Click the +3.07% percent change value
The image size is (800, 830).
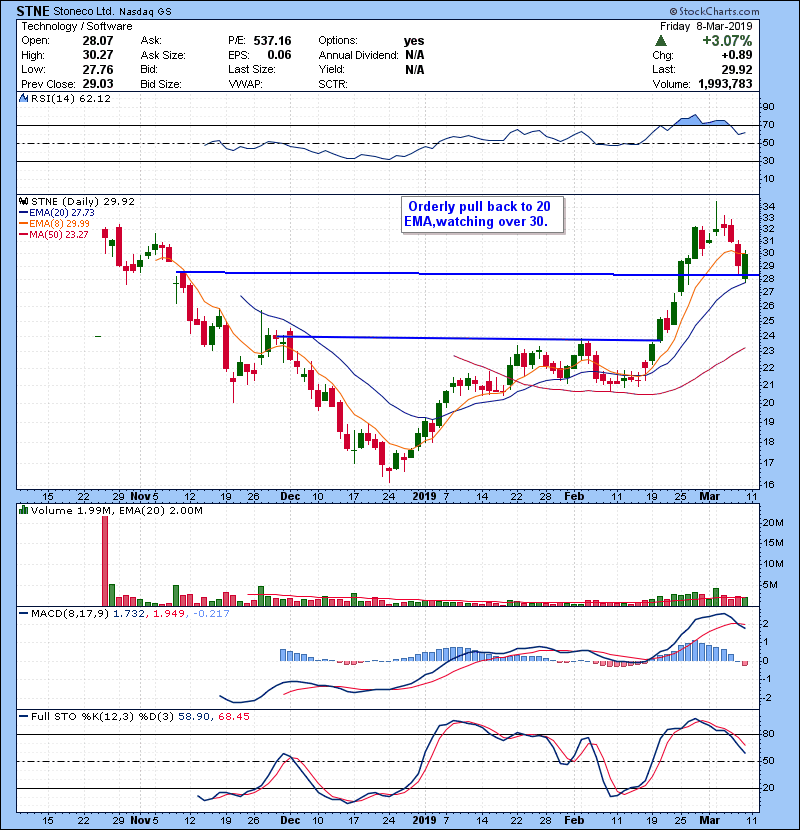(x=727, y=41)
